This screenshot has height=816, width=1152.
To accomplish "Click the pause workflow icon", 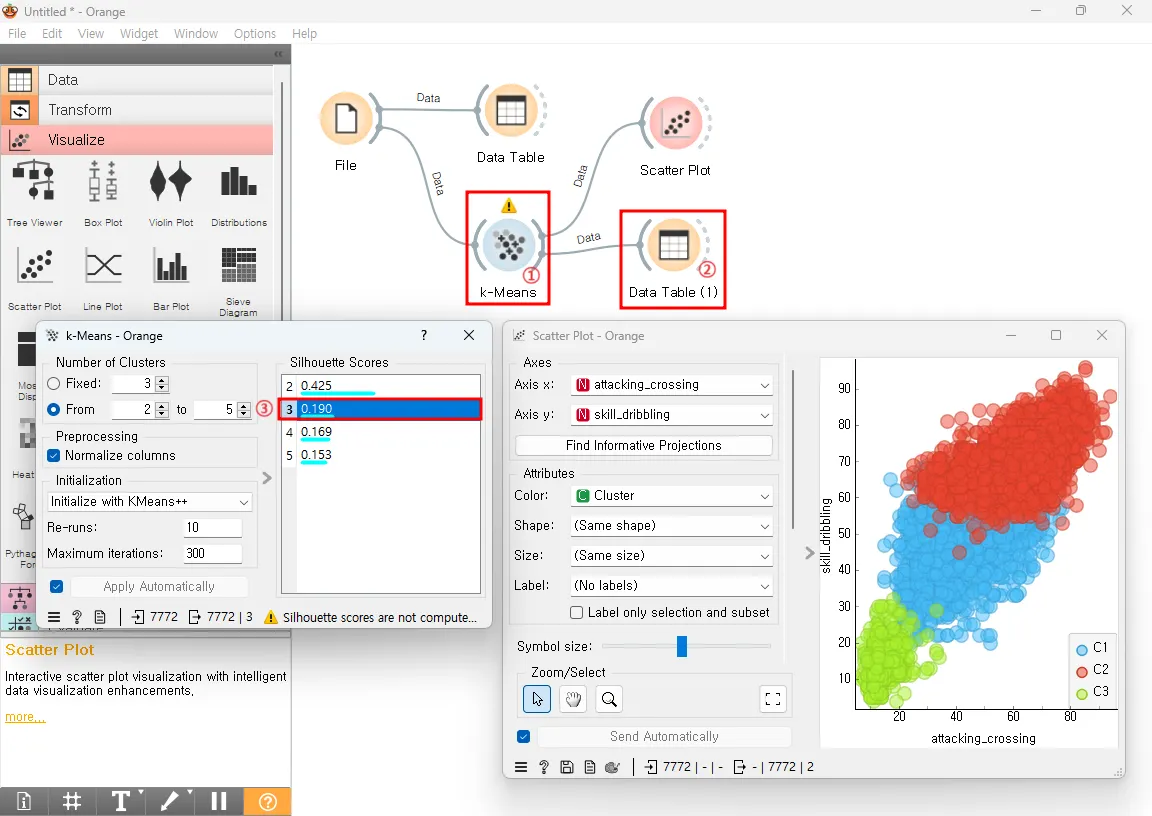I will click(x=219, y=801).
